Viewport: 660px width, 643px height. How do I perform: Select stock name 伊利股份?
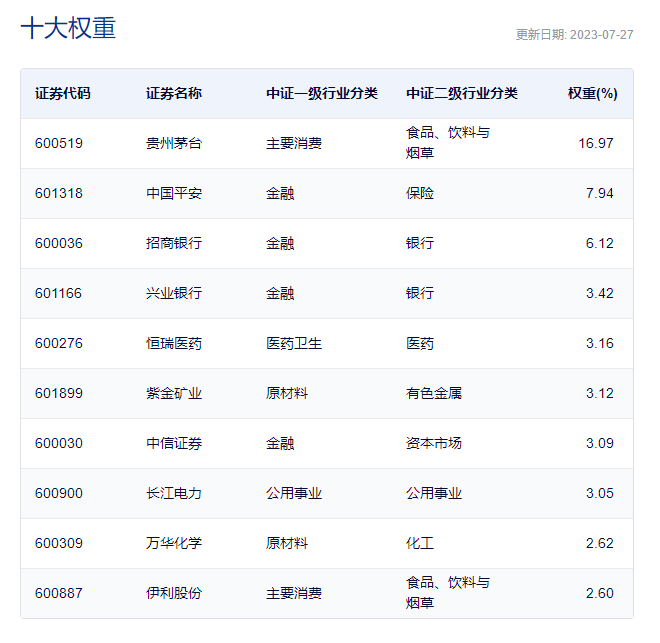pos(174,594)
